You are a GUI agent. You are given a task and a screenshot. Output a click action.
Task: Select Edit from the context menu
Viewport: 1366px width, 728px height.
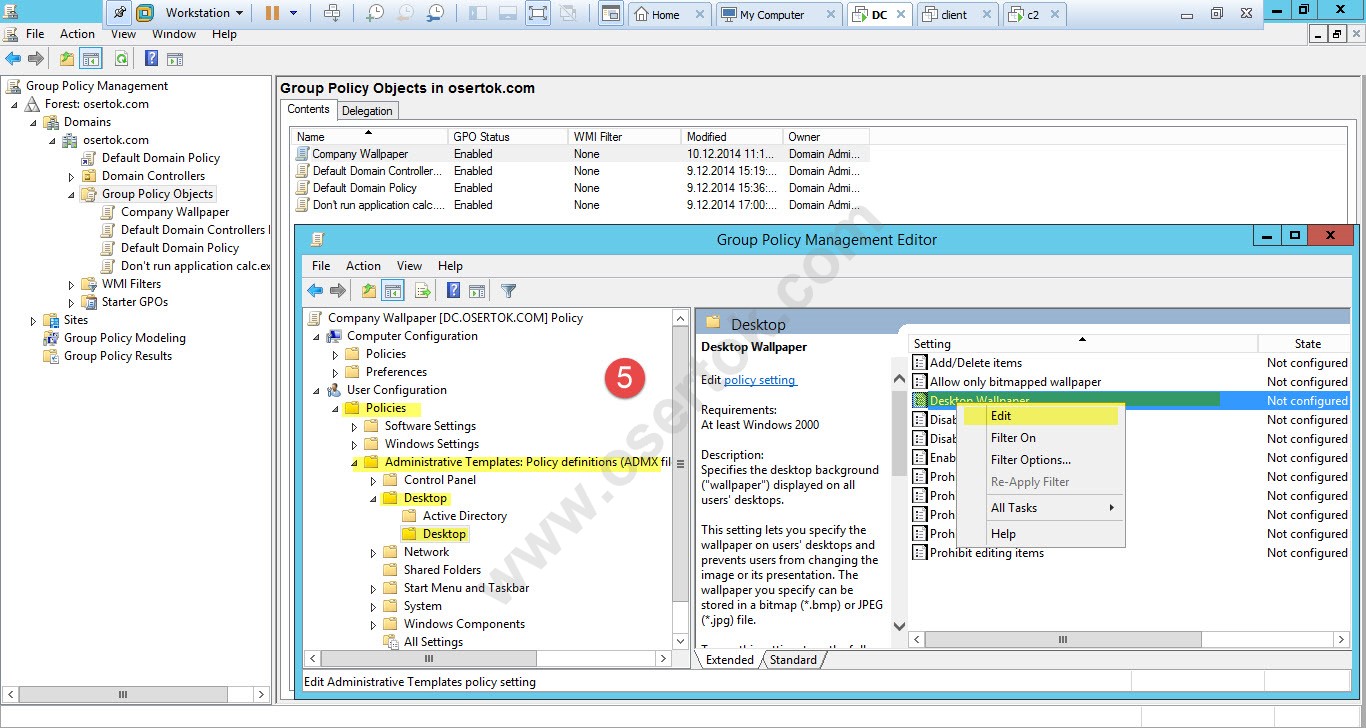coord(1002,415)
